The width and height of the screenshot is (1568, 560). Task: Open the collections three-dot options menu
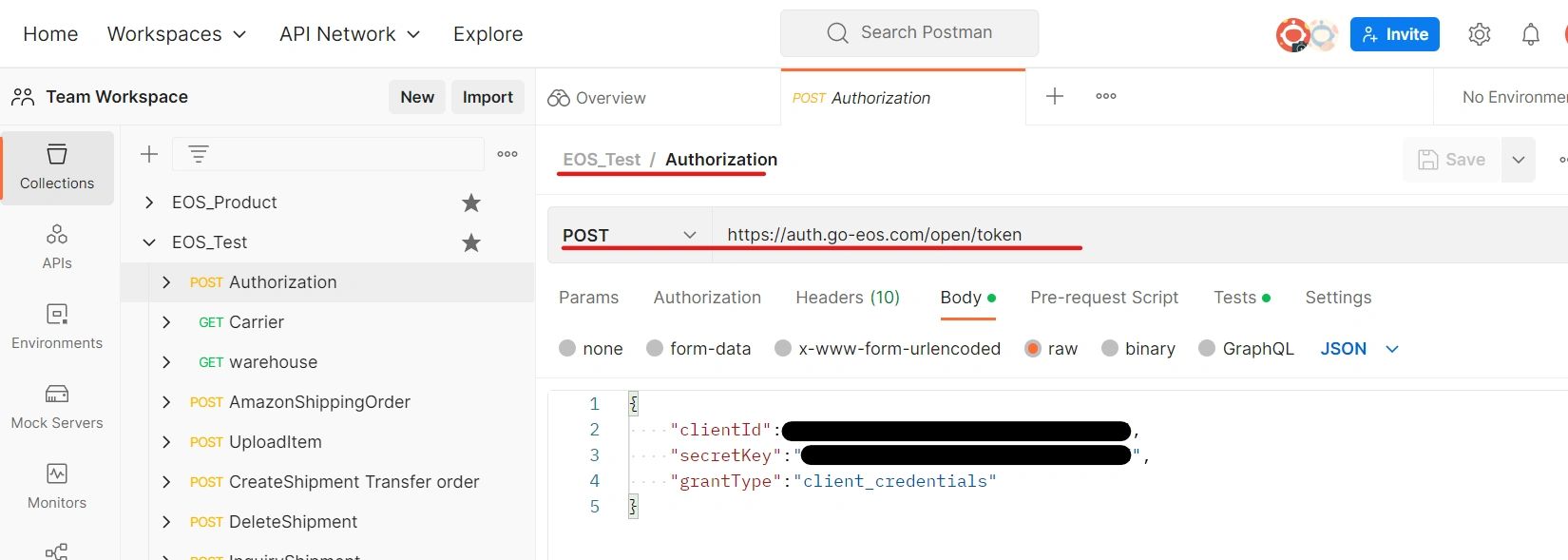507,154
